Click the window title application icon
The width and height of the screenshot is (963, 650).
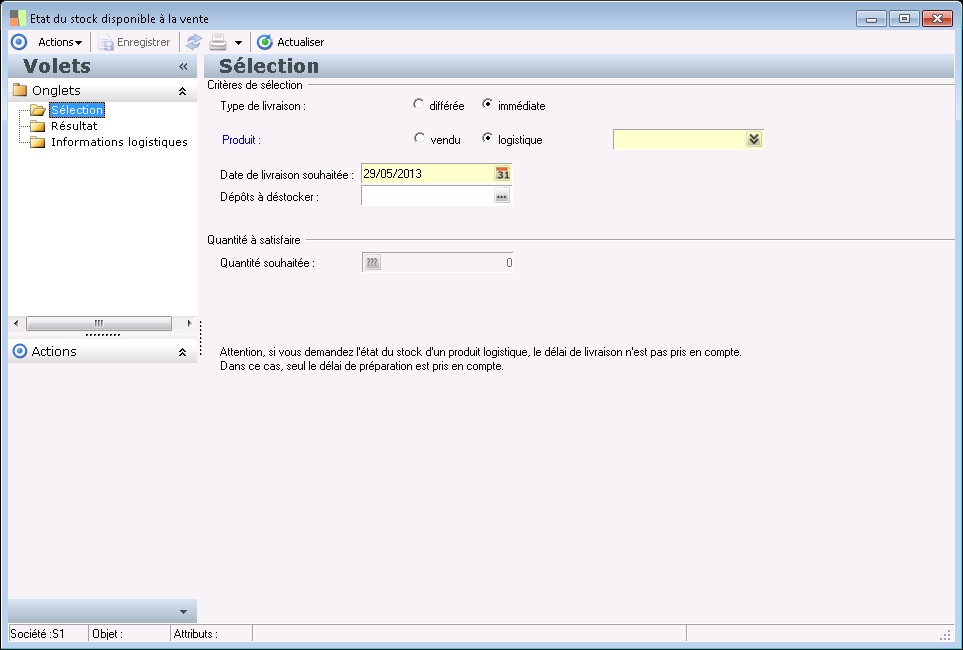[x=18, y=18]
